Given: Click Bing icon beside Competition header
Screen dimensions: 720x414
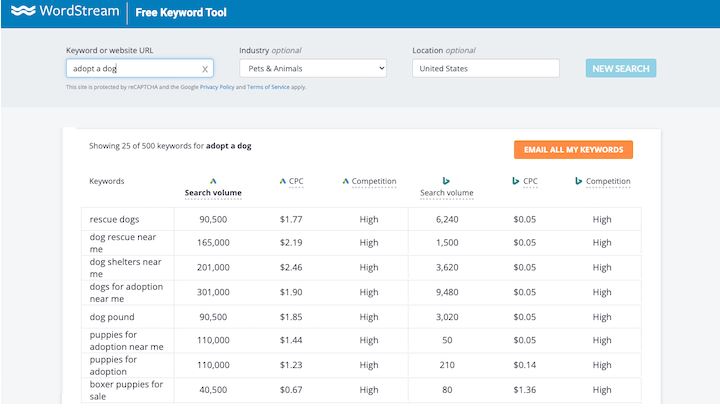Looking at the screenshot, I should pyautogui.click(x=578, y=181).
